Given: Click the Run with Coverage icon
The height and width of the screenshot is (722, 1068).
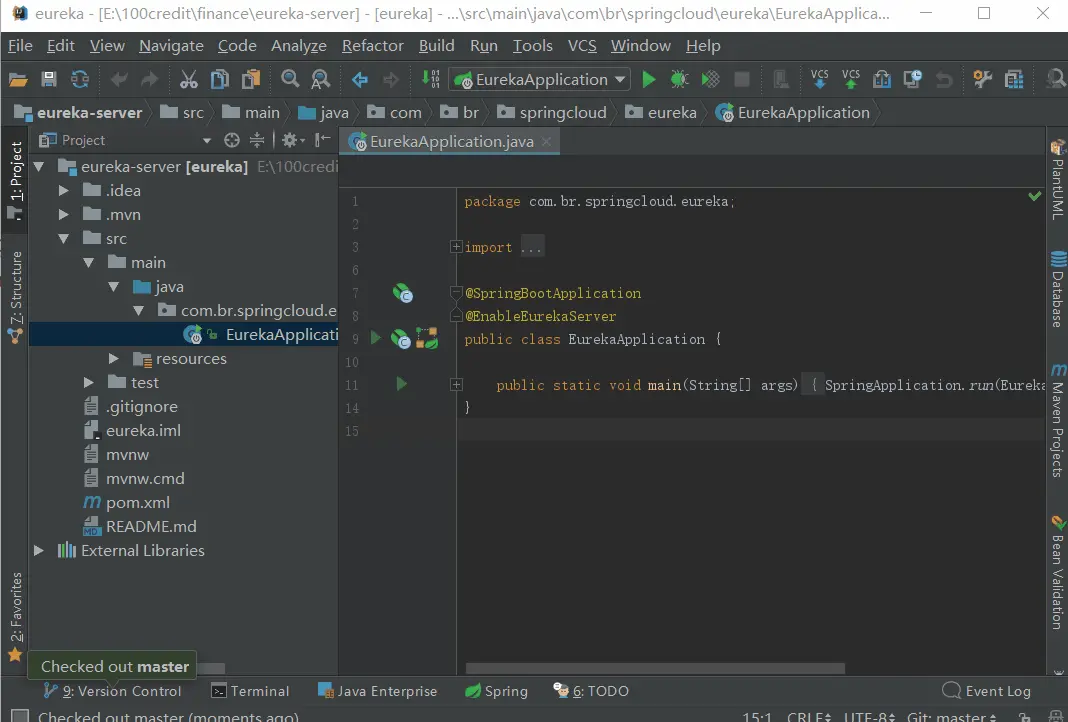Looking at the screenshot, I should 710,80.
